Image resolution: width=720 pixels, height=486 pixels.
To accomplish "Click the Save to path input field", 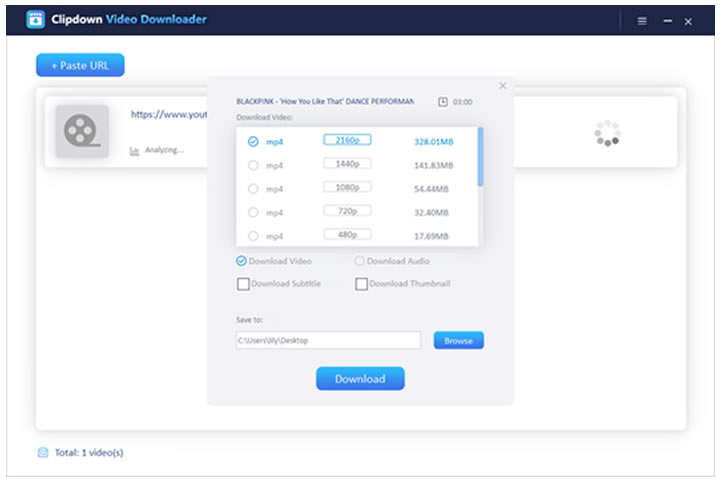I will 328,340.
